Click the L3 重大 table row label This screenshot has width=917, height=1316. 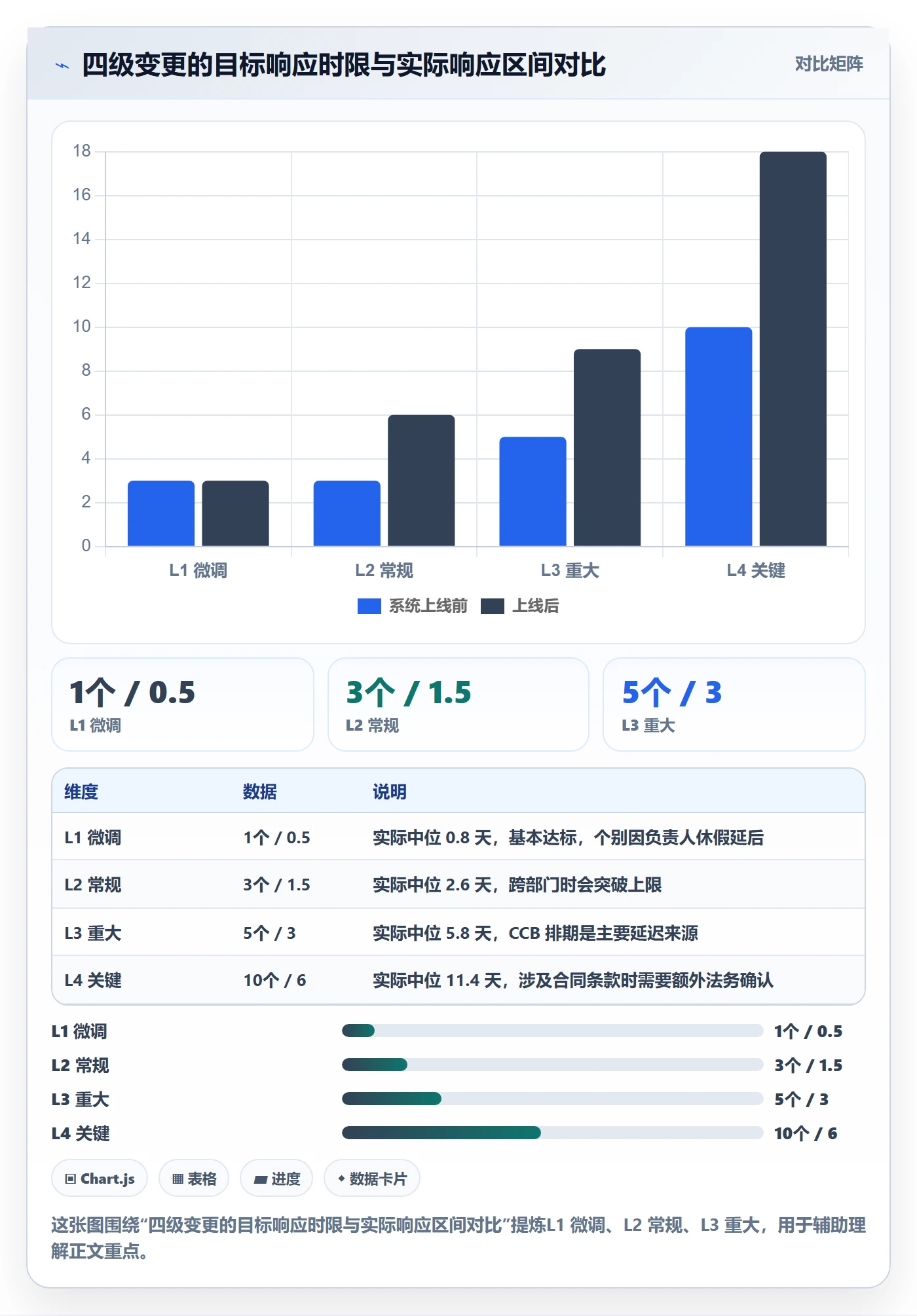coord(93,933)
